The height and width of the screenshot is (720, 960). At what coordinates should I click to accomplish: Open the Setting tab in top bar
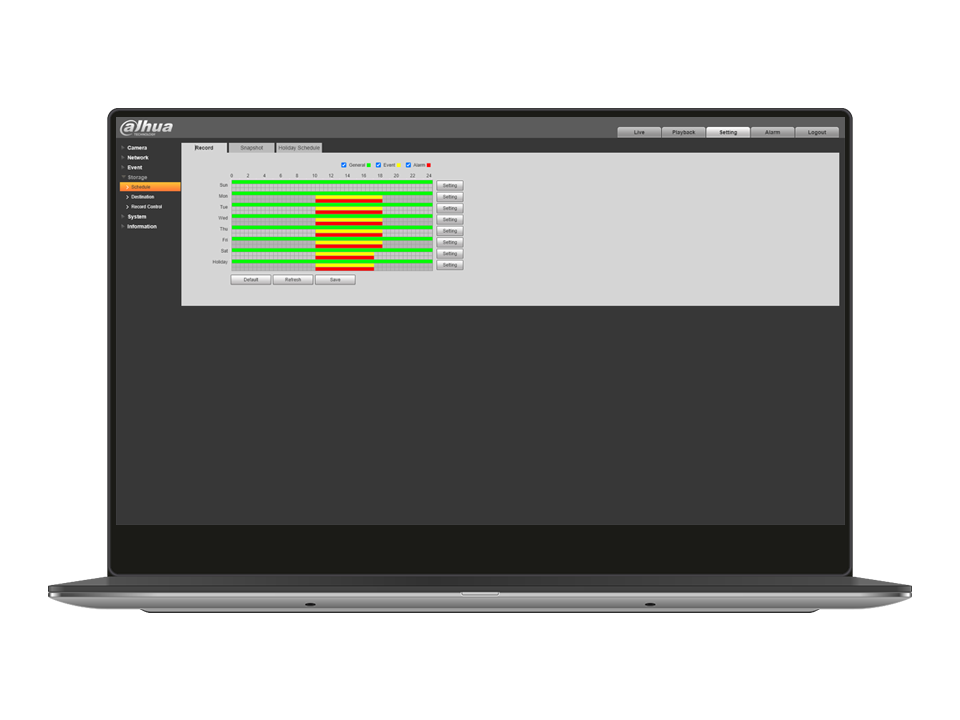(728, 132)
